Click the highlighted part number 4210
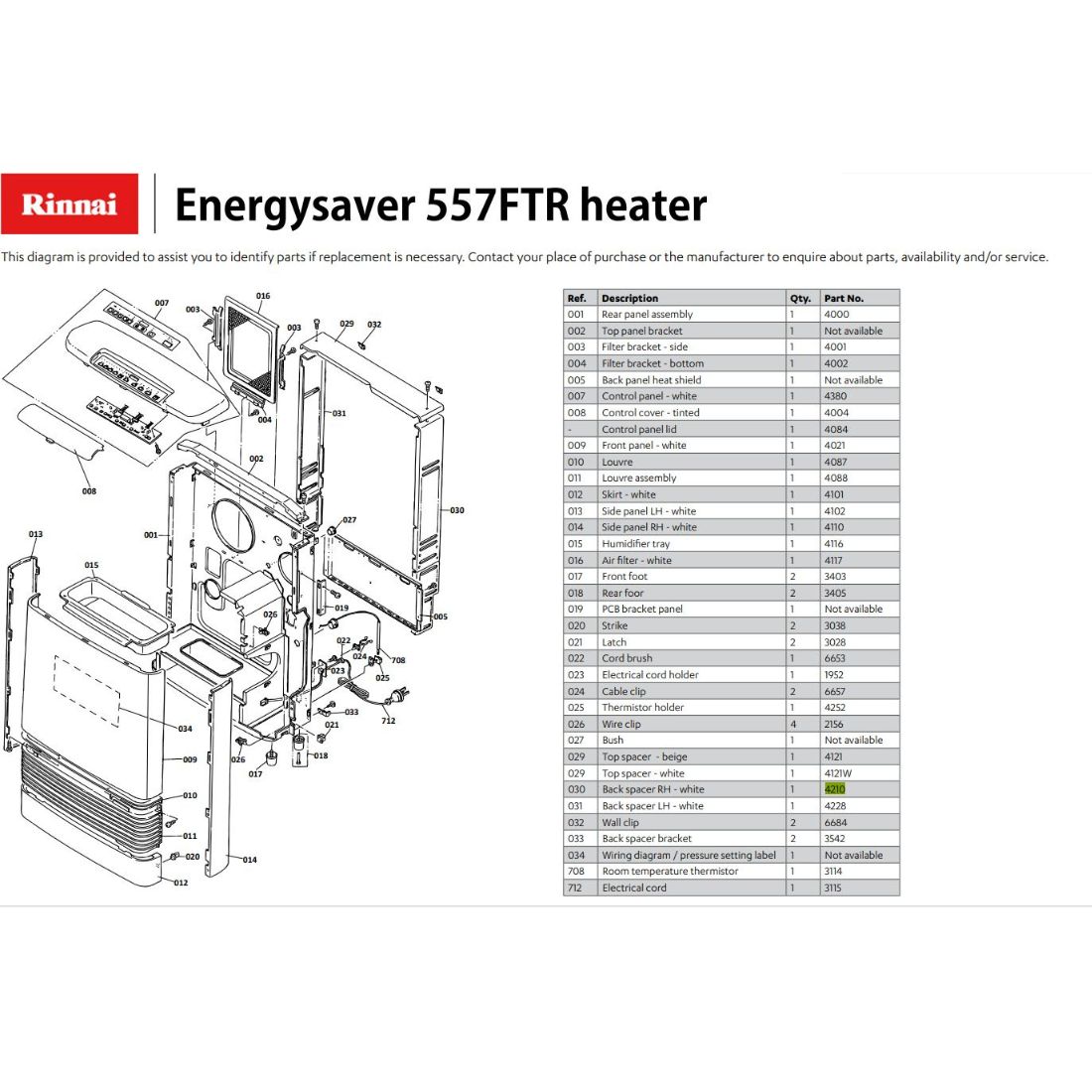 (x=834, y=789)
